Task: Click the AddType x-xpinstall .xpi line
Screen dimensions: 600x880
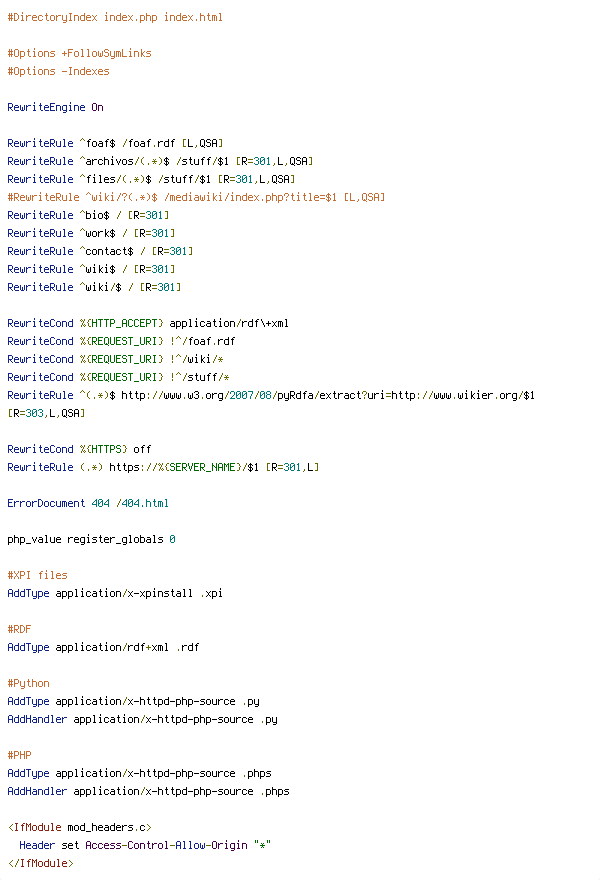Action: (x=115, y=593)
